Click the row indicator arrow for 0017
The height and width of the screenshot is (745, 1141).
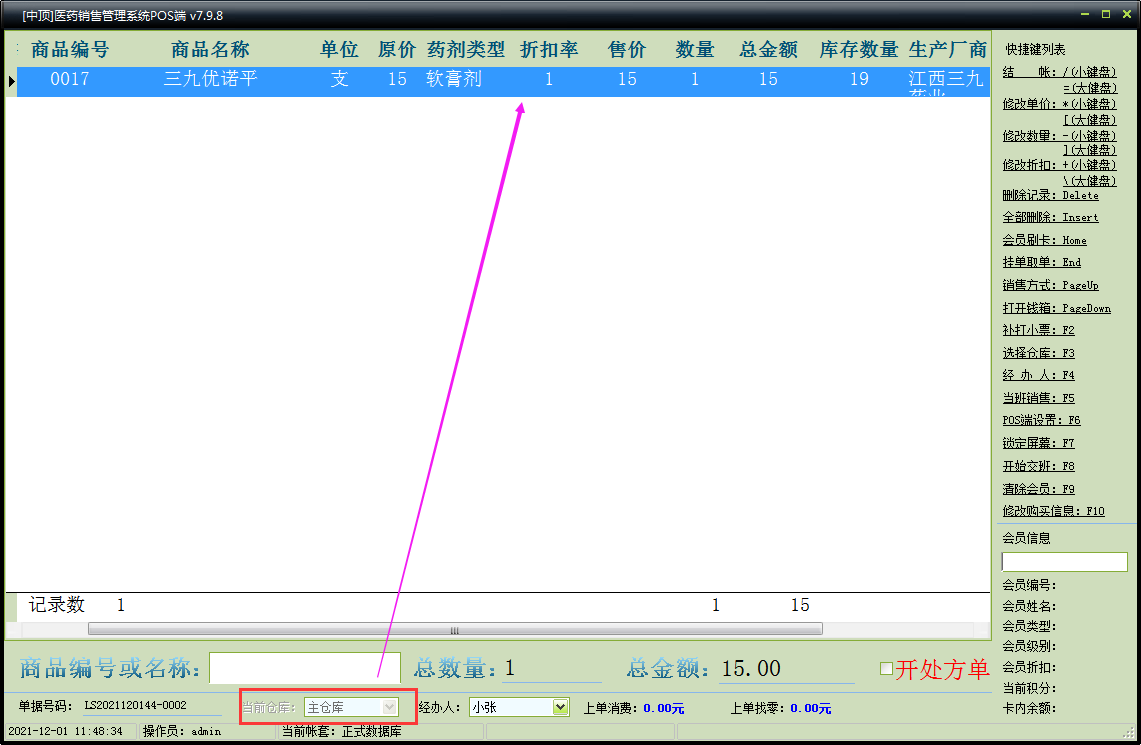[x=11, y=81]
